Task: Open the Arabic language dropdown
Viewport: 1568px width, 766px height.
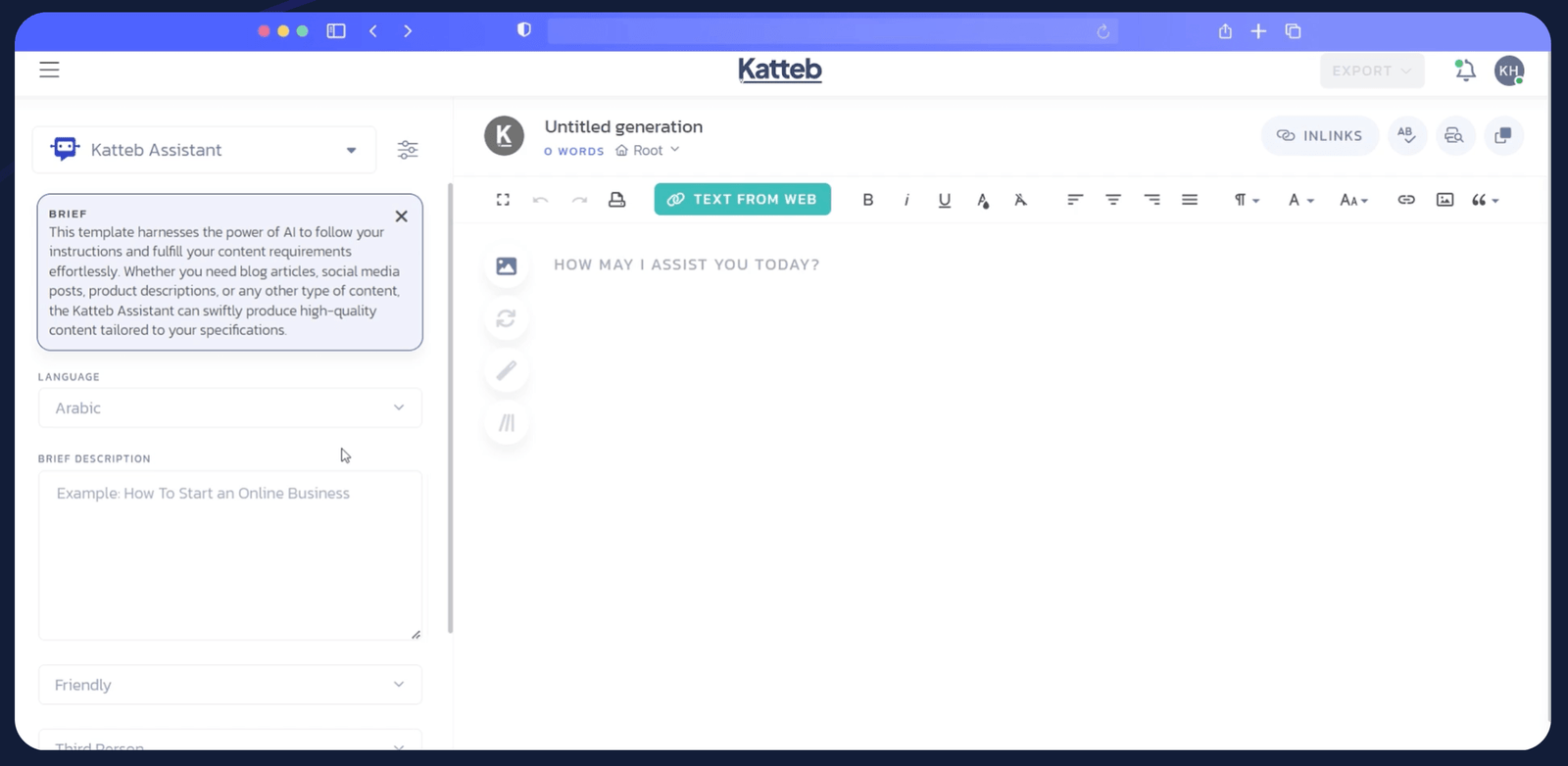Action: point(230,408)
